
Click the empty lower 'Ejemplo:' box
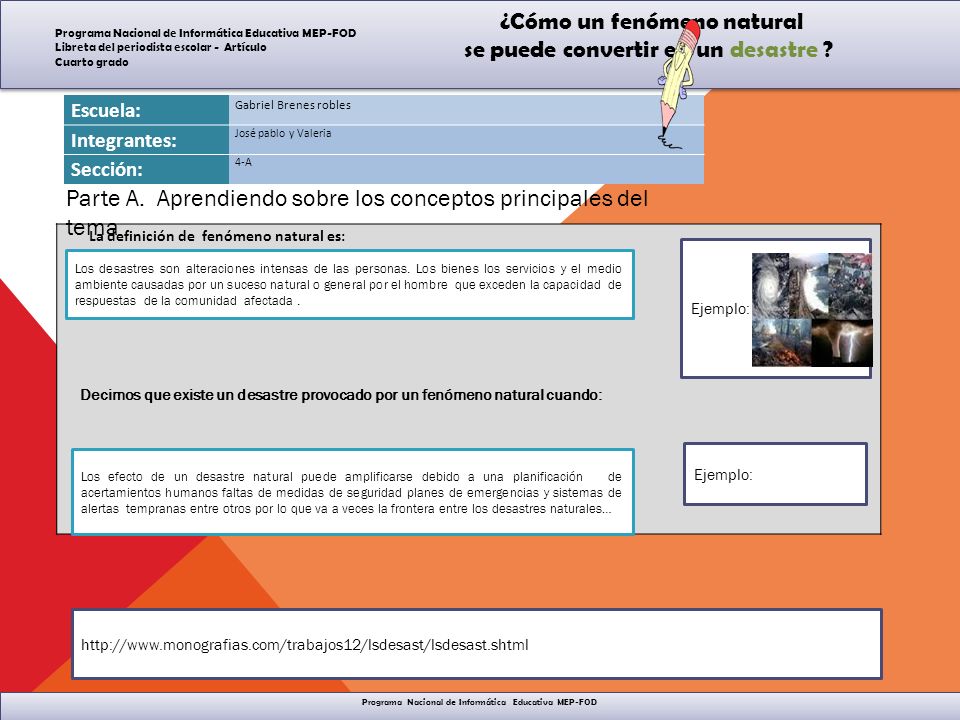point(775,474)
